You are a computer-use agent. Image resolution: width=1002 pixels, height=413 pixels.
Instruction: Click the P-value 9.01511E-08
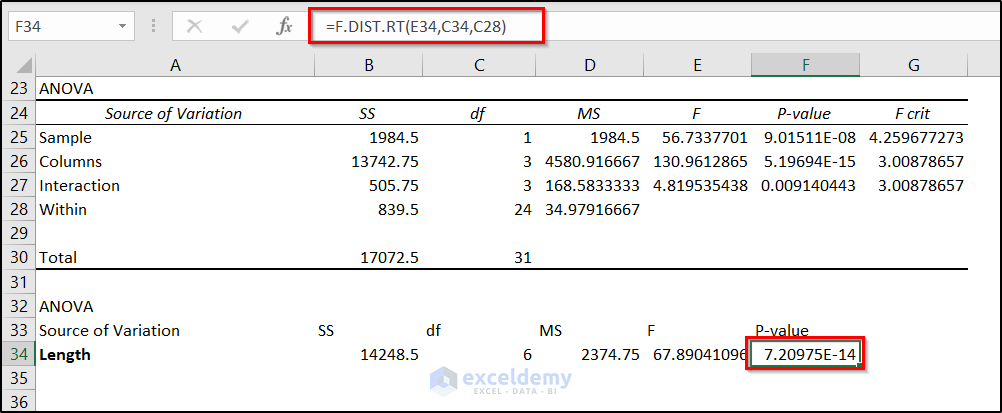coord(810,137)
